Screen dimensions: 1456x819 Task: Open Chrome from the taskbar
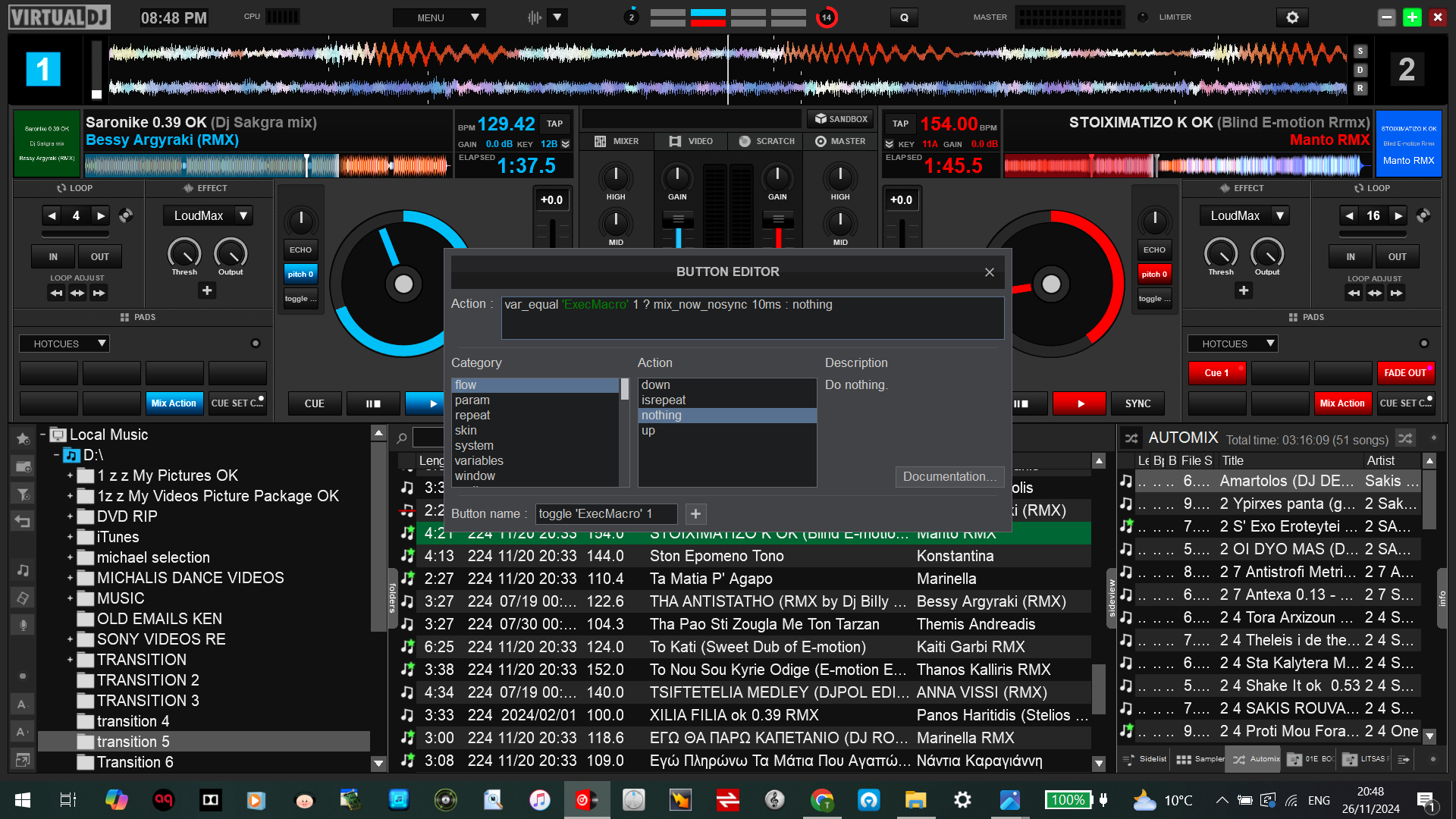(x=822, y=799)
